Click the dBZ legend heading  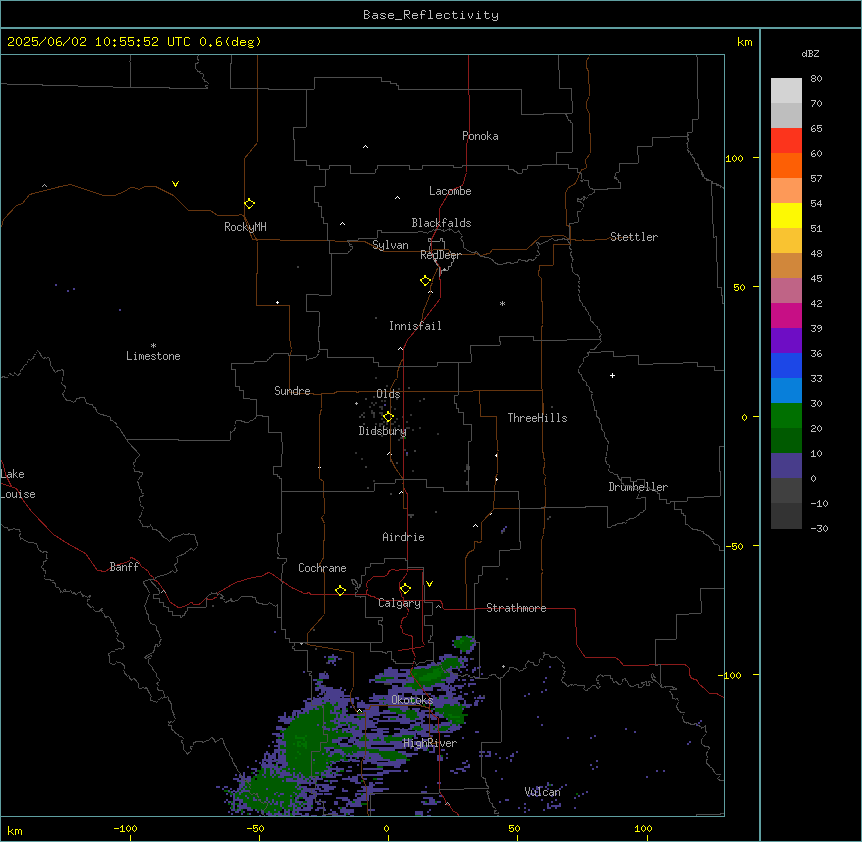pyautogui.click(x=810, y=54)
